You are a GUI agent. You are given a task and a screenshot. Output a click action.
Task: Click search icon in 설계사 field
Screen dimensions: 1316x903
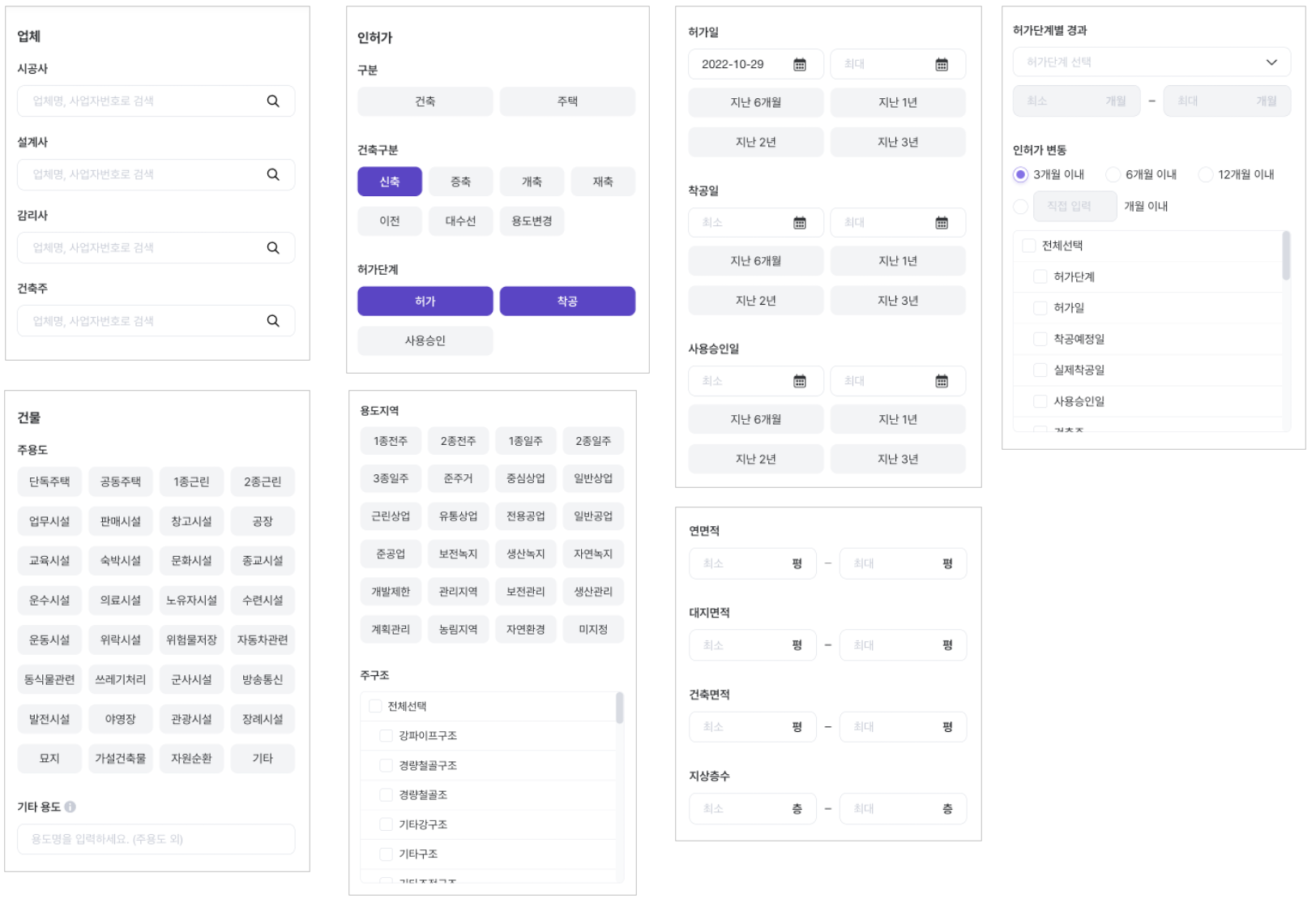tap(273, 174)
